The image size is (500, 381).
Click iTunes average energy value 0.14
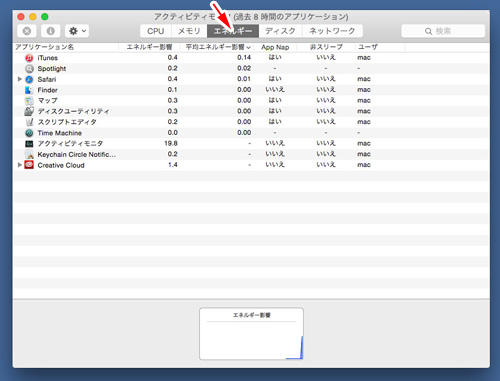click(244, 57)
